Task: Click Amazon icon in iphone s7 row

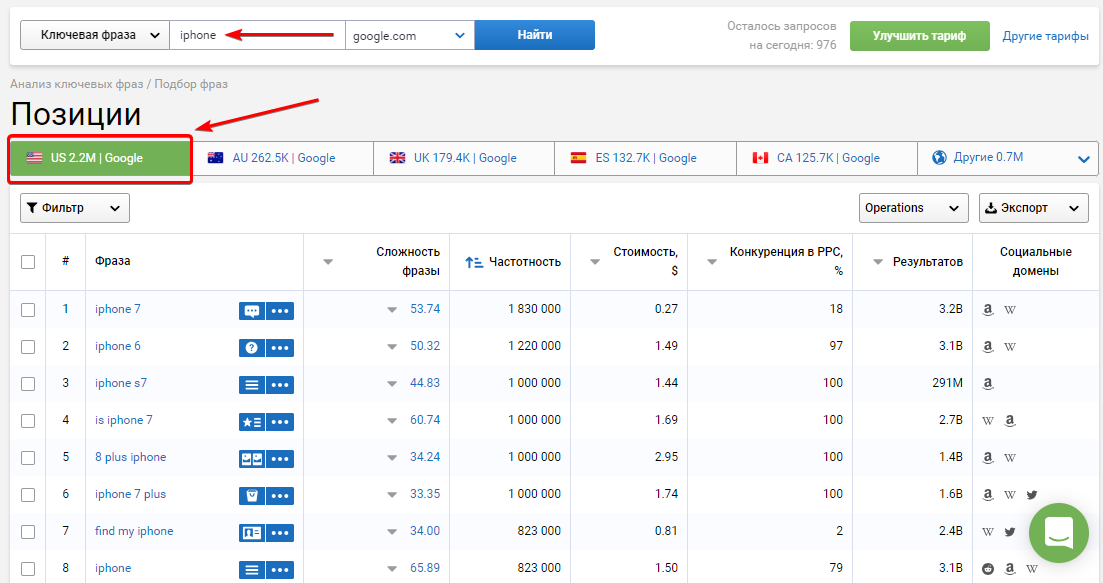Action: click(x=988, y=383)
